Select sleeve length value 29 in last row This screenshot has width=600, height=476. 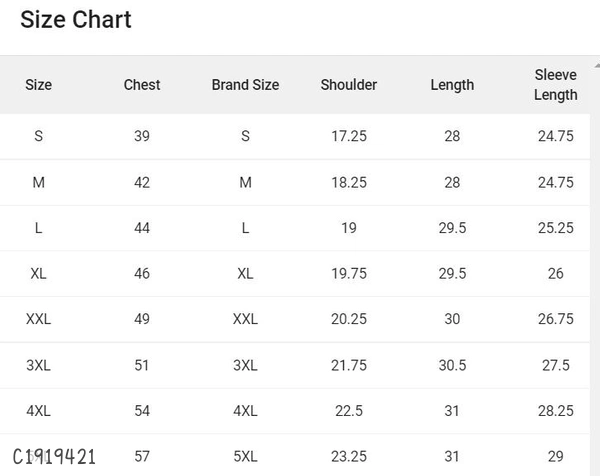tap(555, 457)
